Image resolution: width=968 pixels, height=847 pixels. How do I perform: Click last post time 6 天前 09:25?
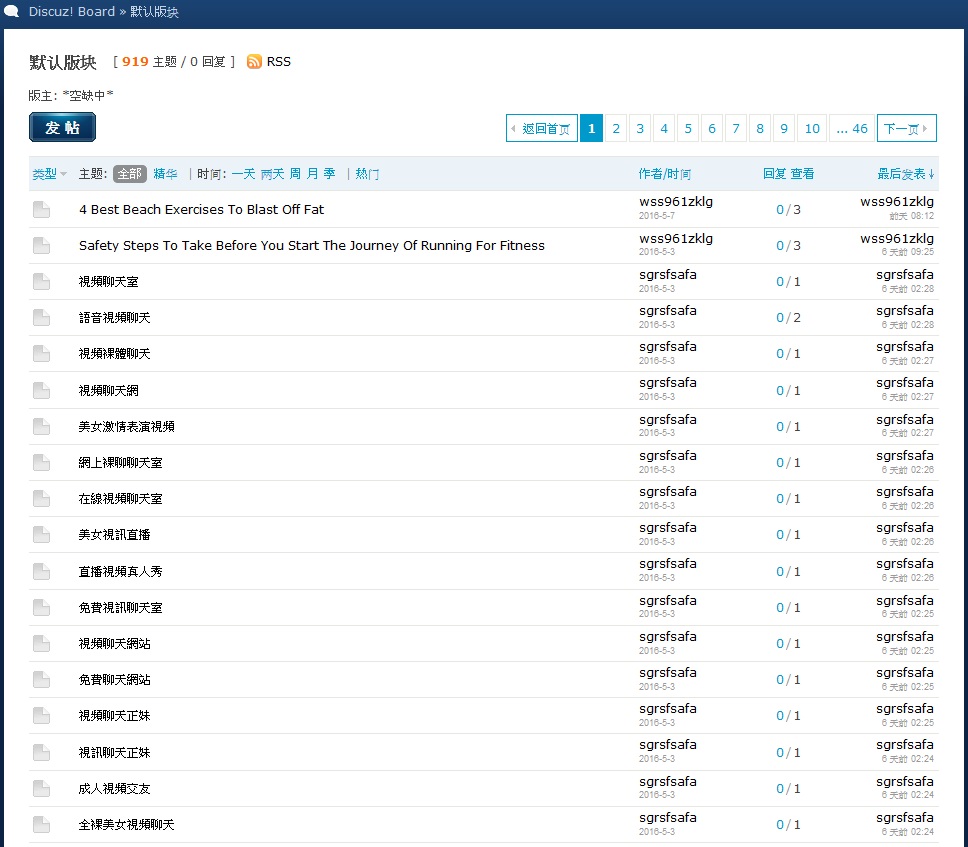tap(908, 252)
